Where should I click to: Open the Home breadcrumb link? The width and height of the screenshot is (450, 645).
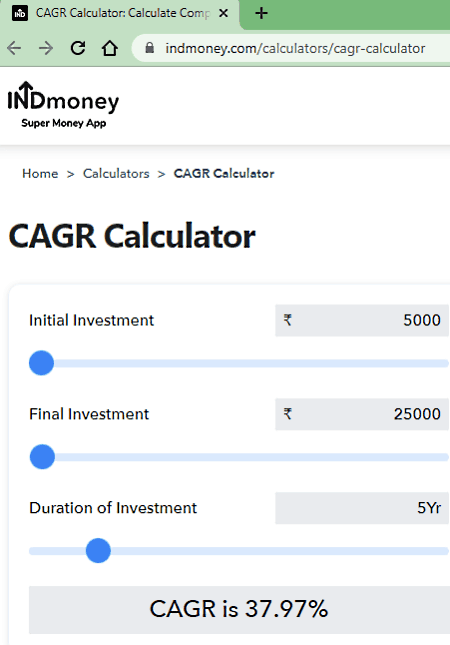point(40,174)
